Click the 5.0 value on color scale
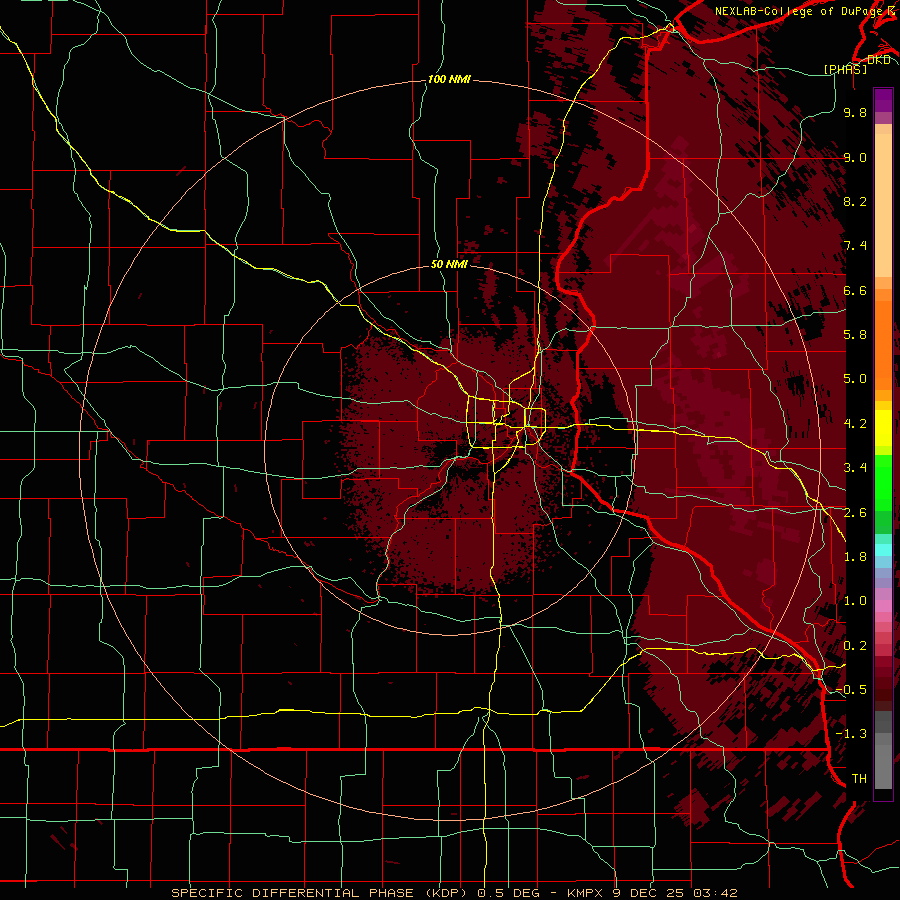Viewport: 900px width, 900px height. click(855, 379)
